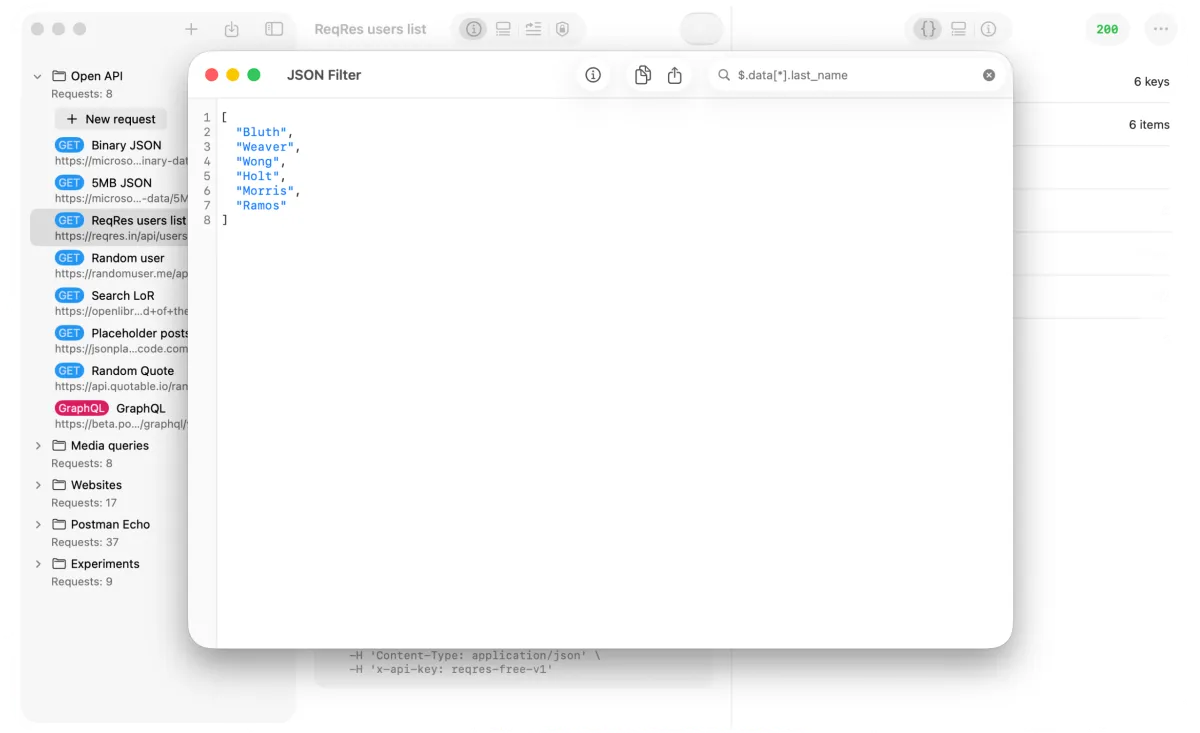Viewport: 1200px width, 733px height.
Task: Click the green 200 status badge
Action: click(1107, 29)
